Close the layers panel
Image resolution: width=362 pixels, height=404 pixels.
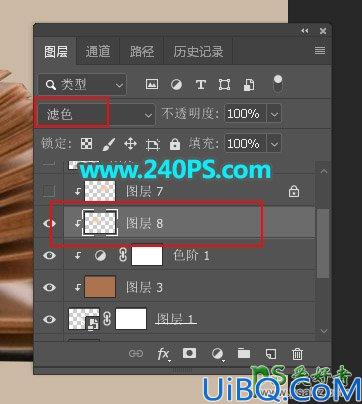click(323, 31)
